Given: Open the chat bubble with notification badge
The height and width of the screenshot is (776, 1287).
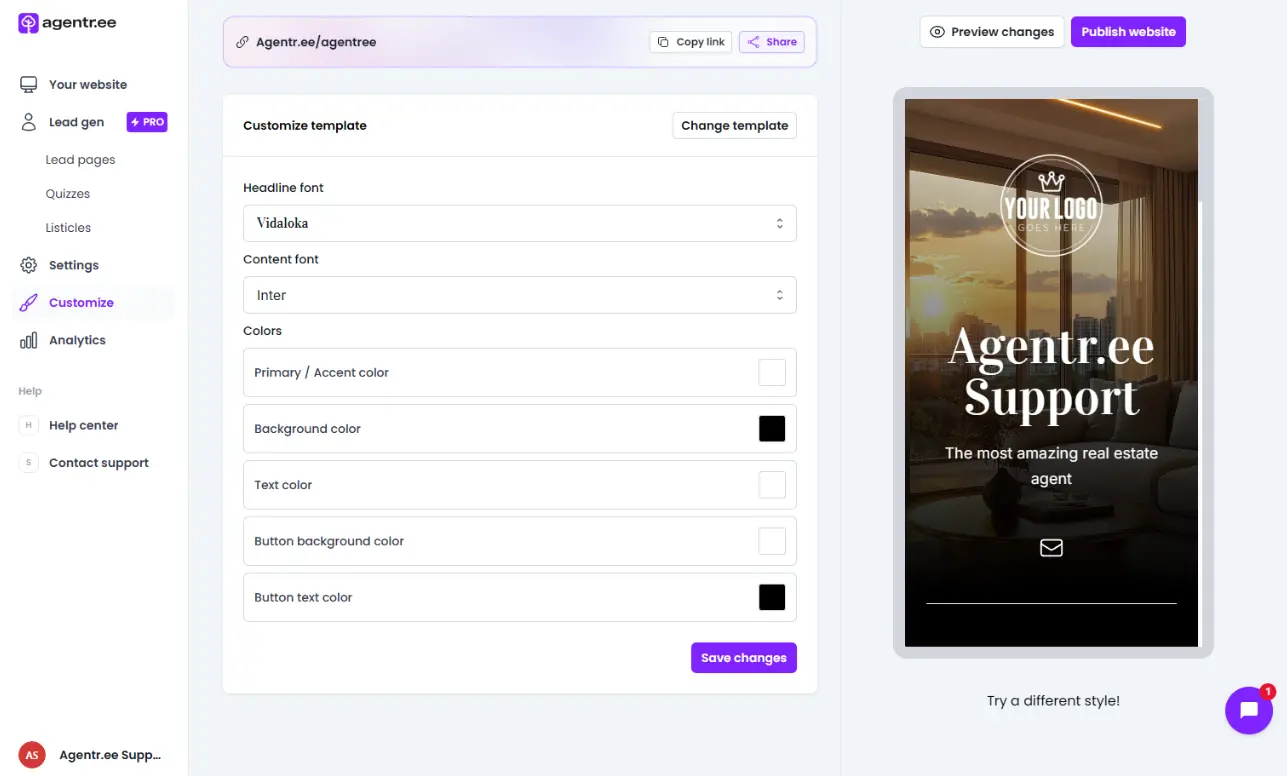Looking at the screenshot, I should pos(1249,710).
